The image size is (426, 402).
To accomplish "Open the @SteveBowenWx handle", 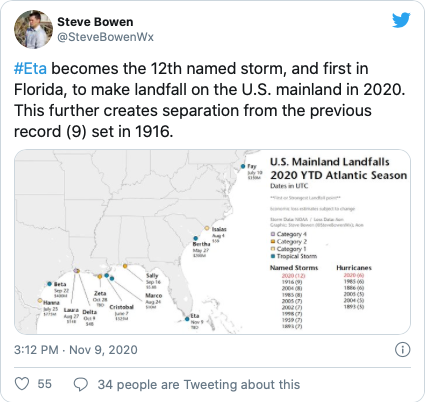I will [x=105, y=37].
